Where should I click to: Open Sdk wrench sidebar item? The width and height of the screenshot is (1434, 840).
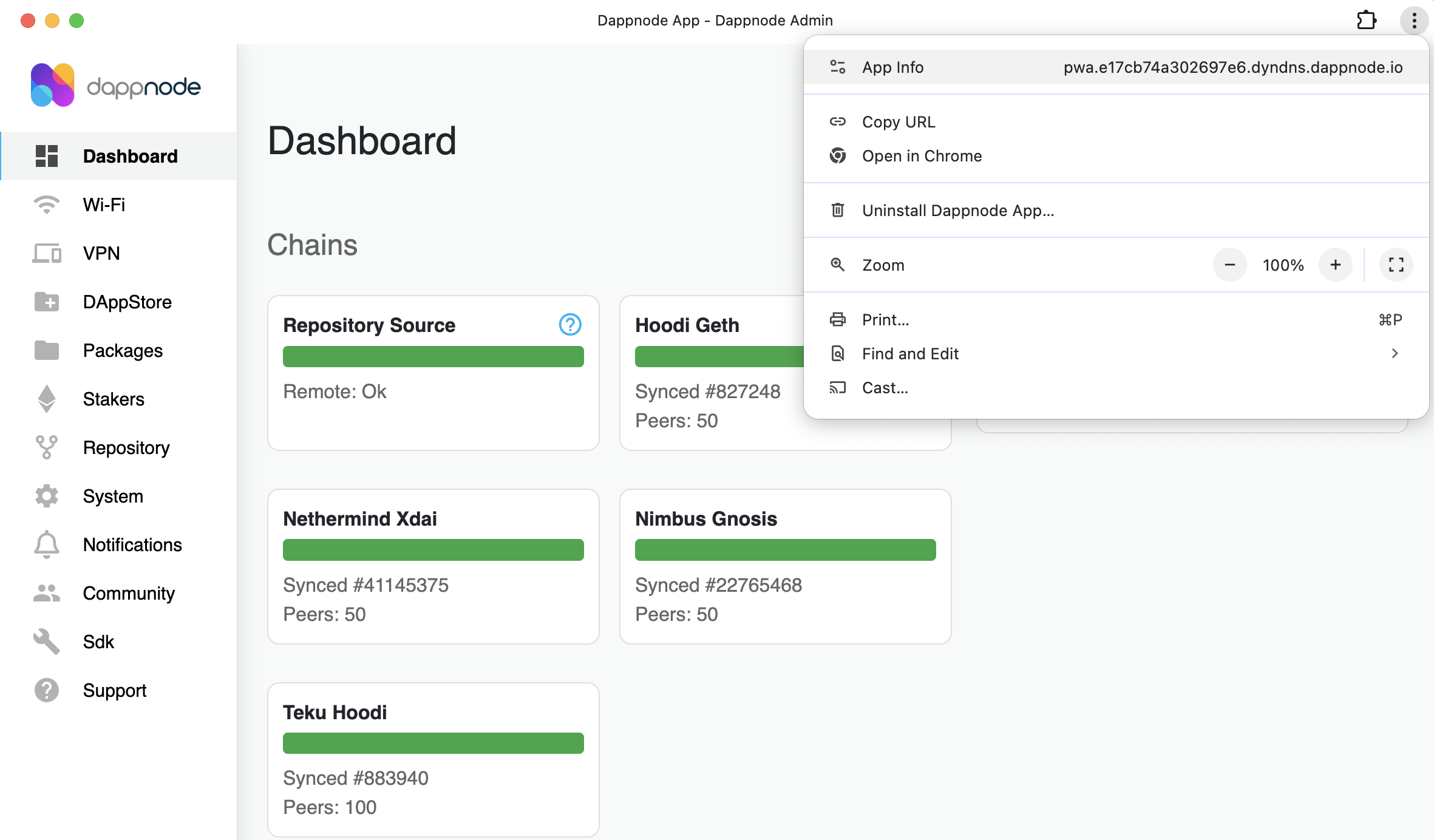click(98, 642)
